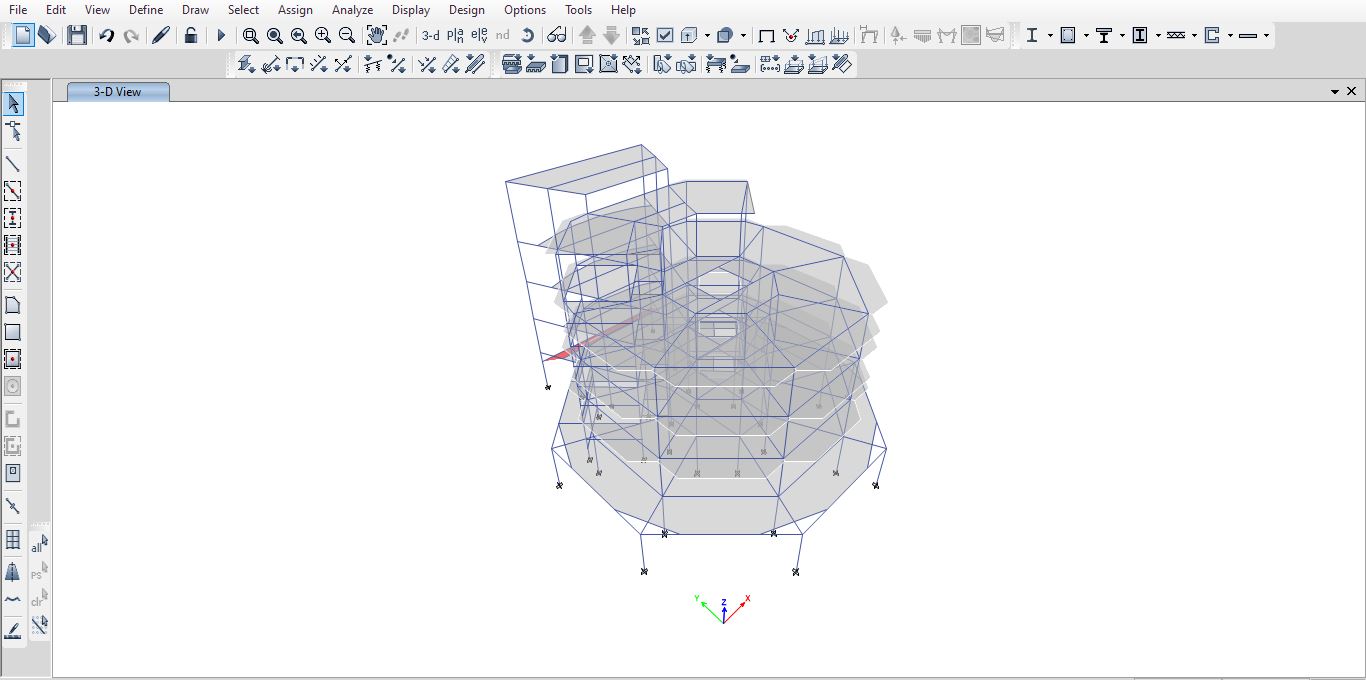
Task: Open the Analyze menu
Action: (352, 10)
